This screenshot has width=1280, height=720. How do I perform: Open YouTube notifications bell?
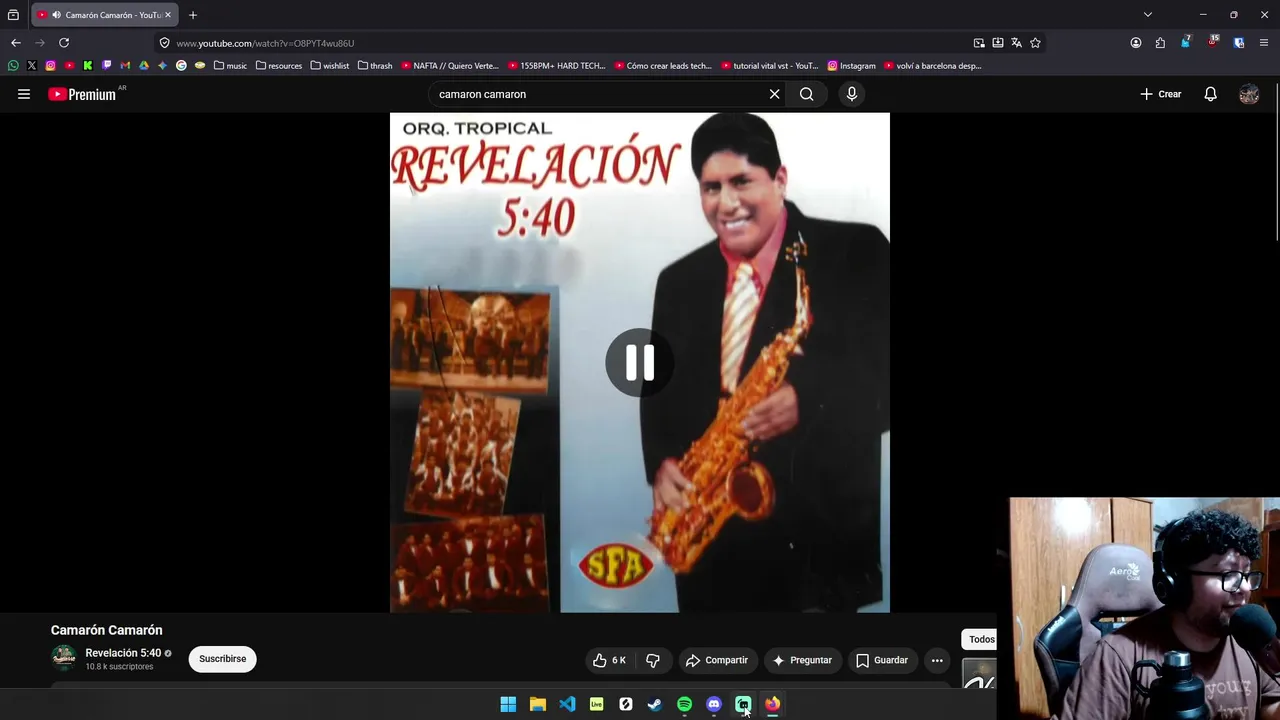[1210, 94]
